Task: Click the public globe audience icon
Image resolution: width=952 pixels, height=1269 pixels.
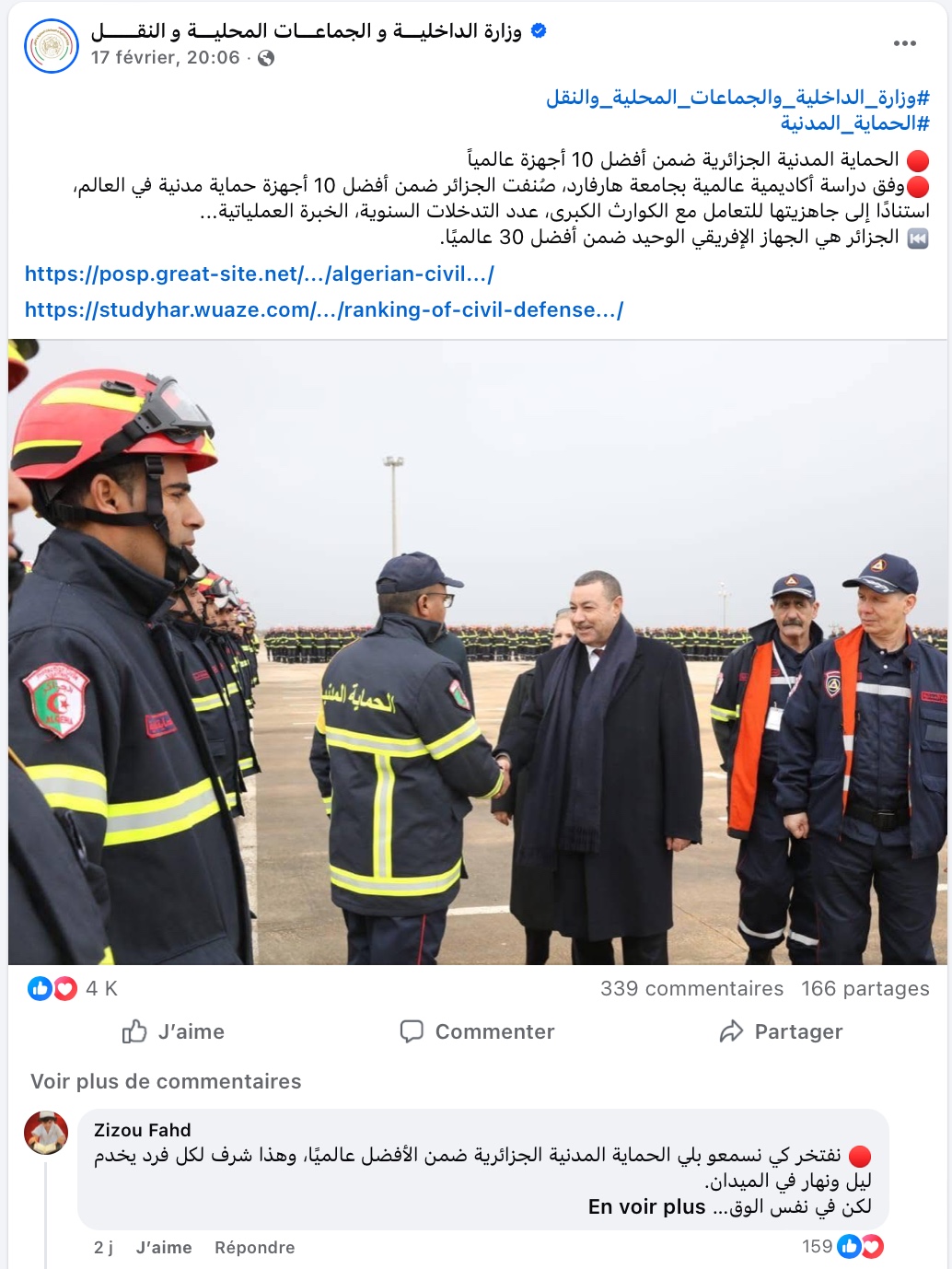Action: (266, 58)
